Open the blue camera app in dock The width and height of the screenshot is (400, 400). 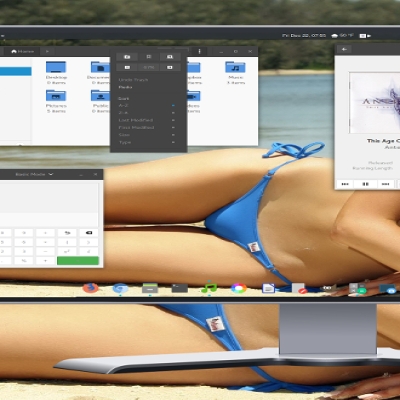coord(388,289)
